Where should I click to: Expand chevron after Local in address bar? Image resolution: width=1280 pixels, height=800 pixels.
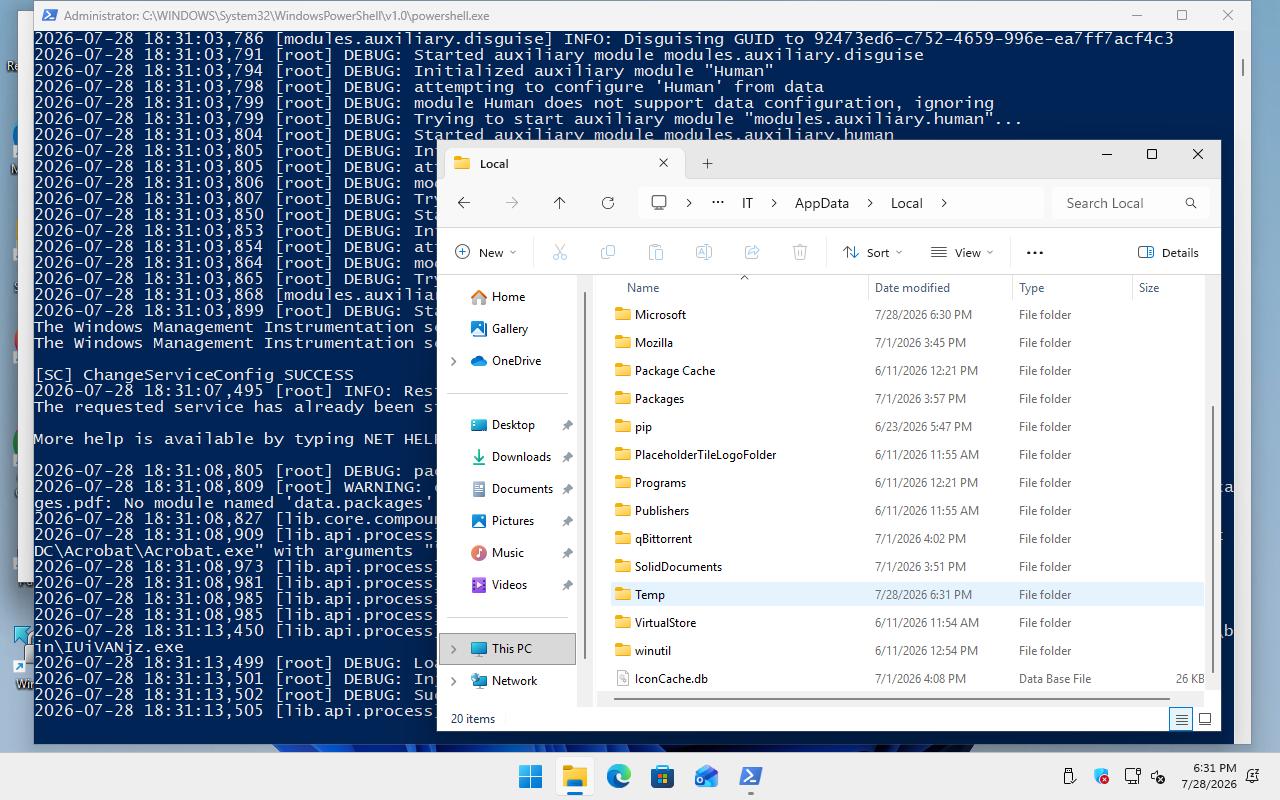[943, 203]
